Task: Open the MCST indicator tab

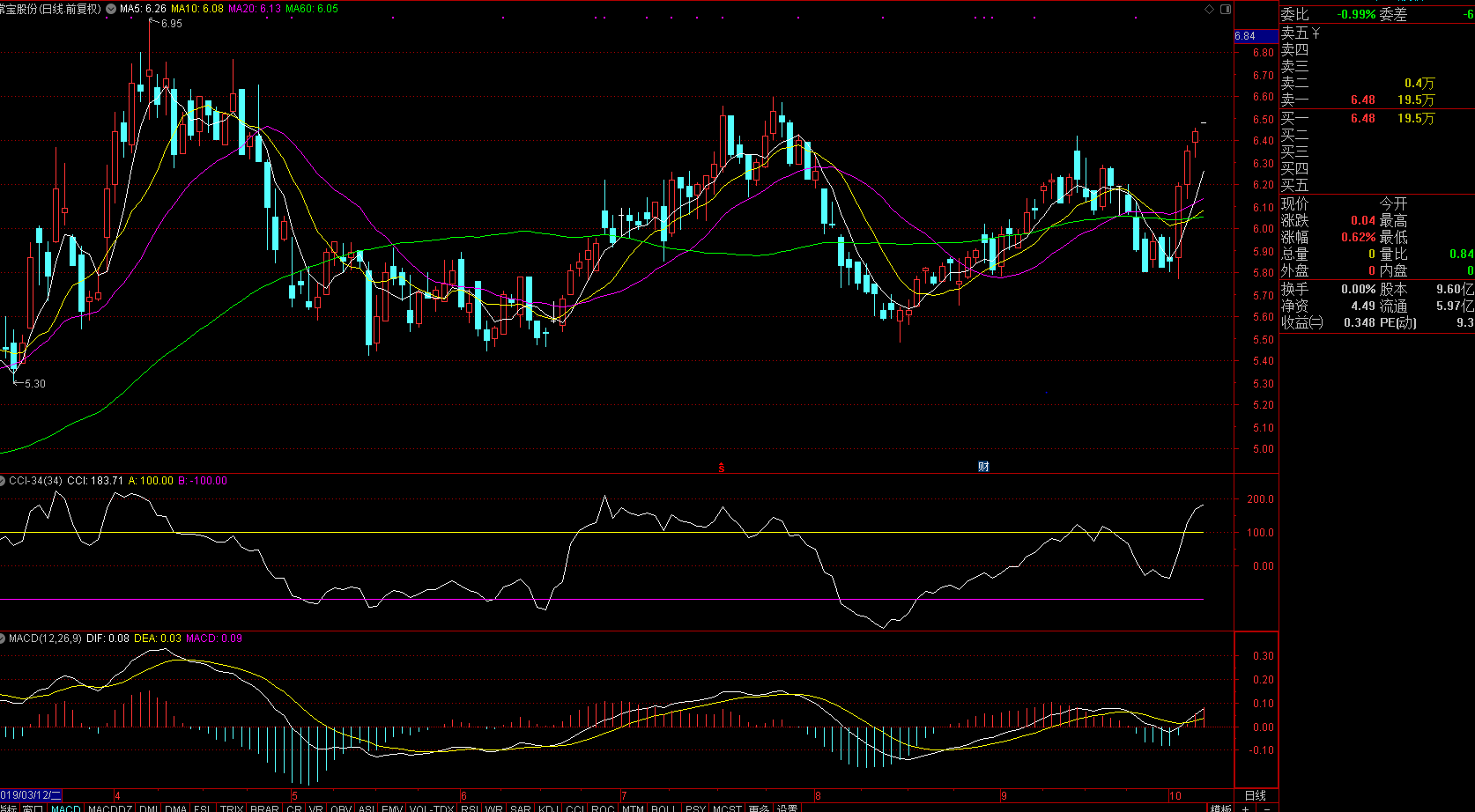Action: 727,808
